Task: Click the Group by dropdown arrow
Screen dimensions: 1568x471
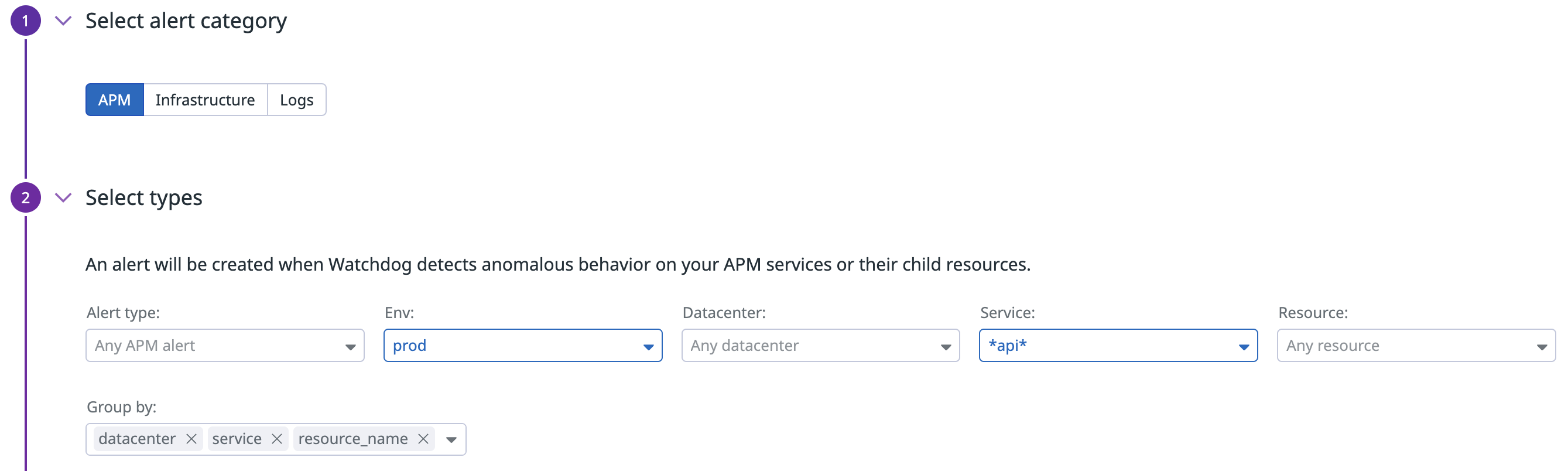Action: click(x=451, y=439)
